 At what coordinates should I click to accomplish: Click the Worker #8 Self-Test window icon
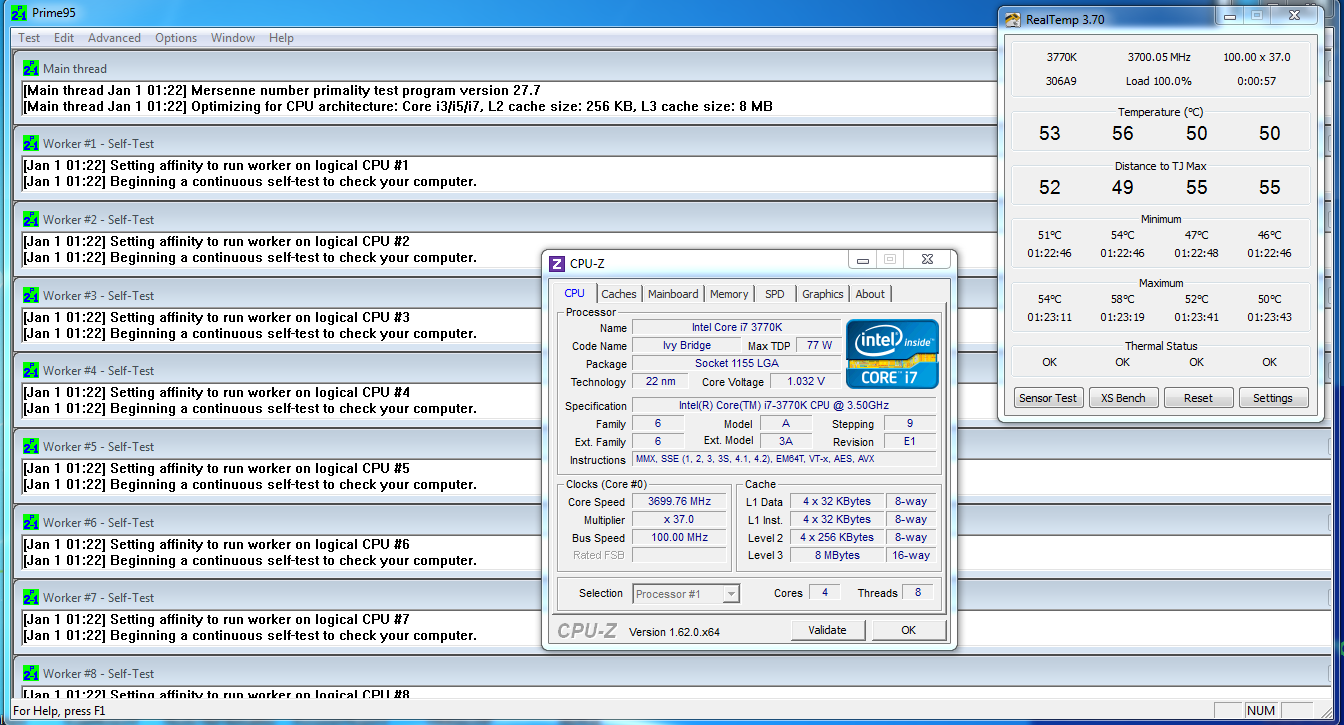coord(31,674)
